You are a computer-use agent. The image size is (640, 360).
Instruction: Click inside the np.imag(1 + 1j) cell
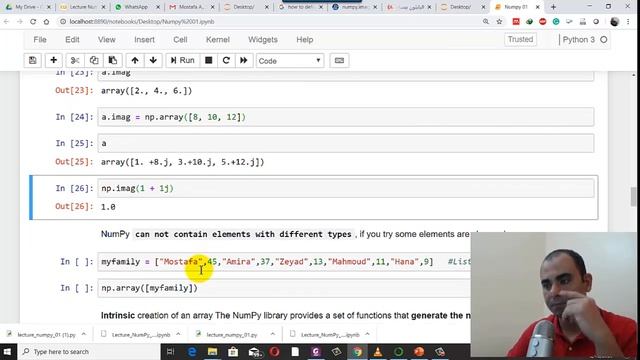[346, 188]
